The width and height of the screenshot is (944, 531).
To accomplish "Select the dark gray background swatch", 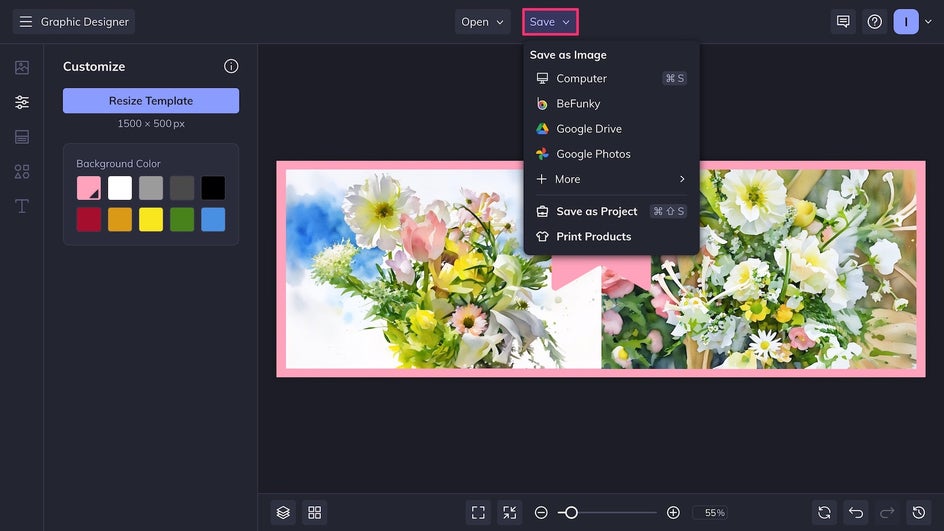I will [x=182, y=188].
